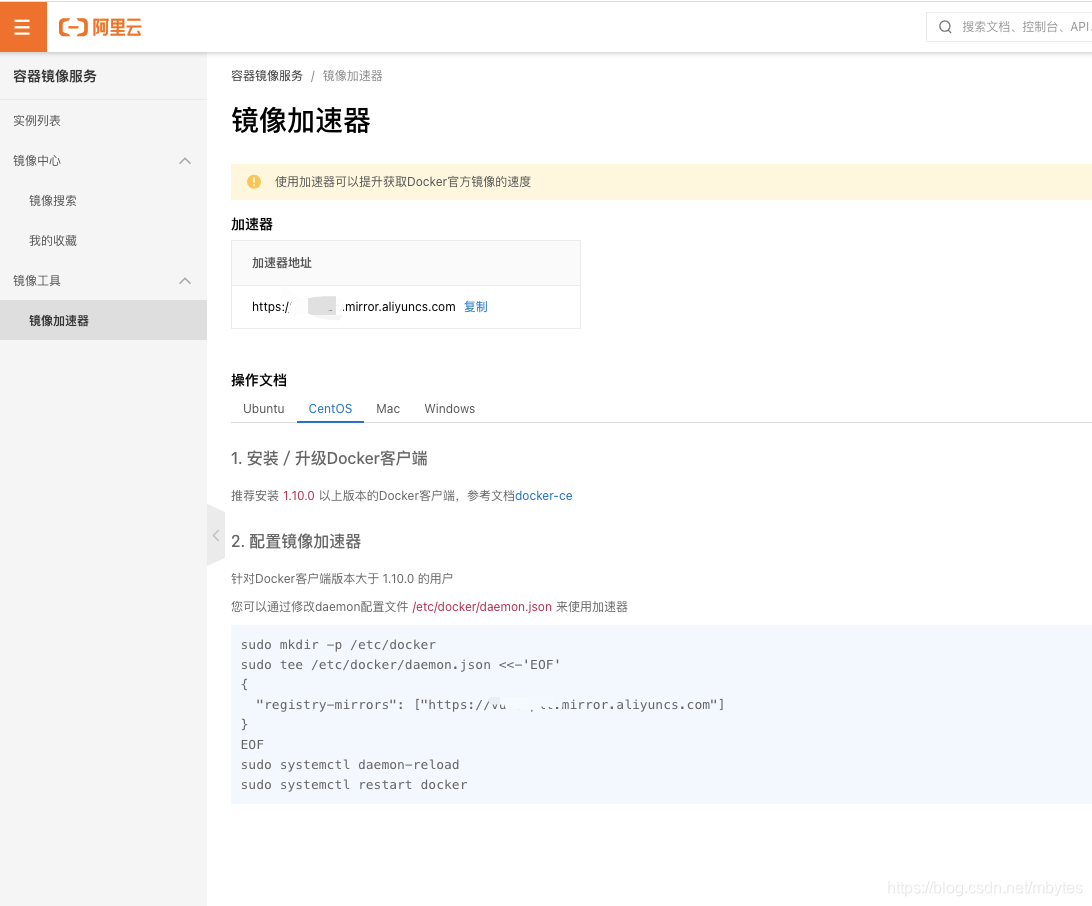Screen dimensions: 1092x906
Task: Click heading '2. 配置镜像加速器'
Action: pyautogui.click(x=296, y=542)
